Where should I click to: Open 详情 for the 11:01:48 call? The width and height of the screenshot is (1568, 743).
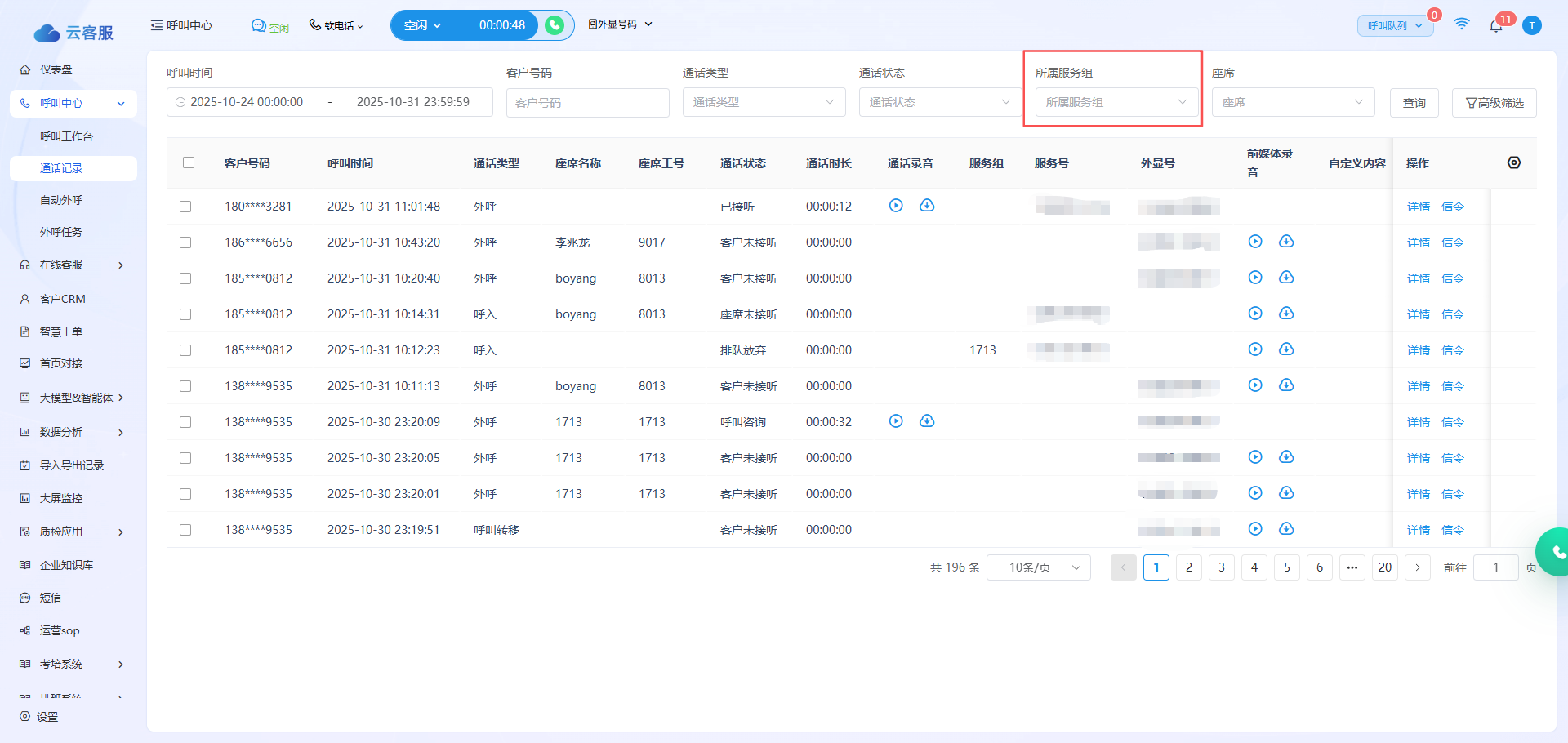(1418, 207)
